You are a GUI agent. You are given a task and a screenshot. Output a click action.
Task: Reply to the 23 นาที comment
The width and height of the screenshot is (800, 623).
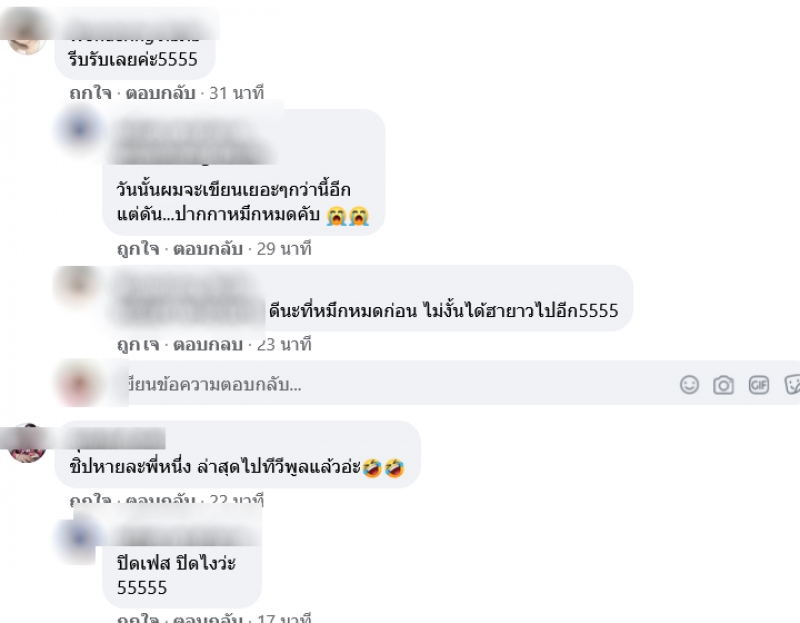click(208, 344)
